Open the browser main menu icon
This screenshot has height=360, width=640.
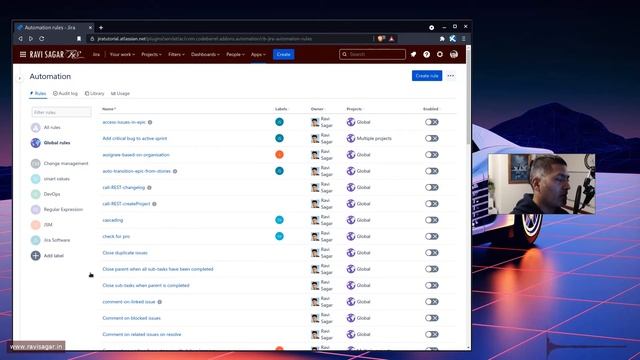pos(463,39)
